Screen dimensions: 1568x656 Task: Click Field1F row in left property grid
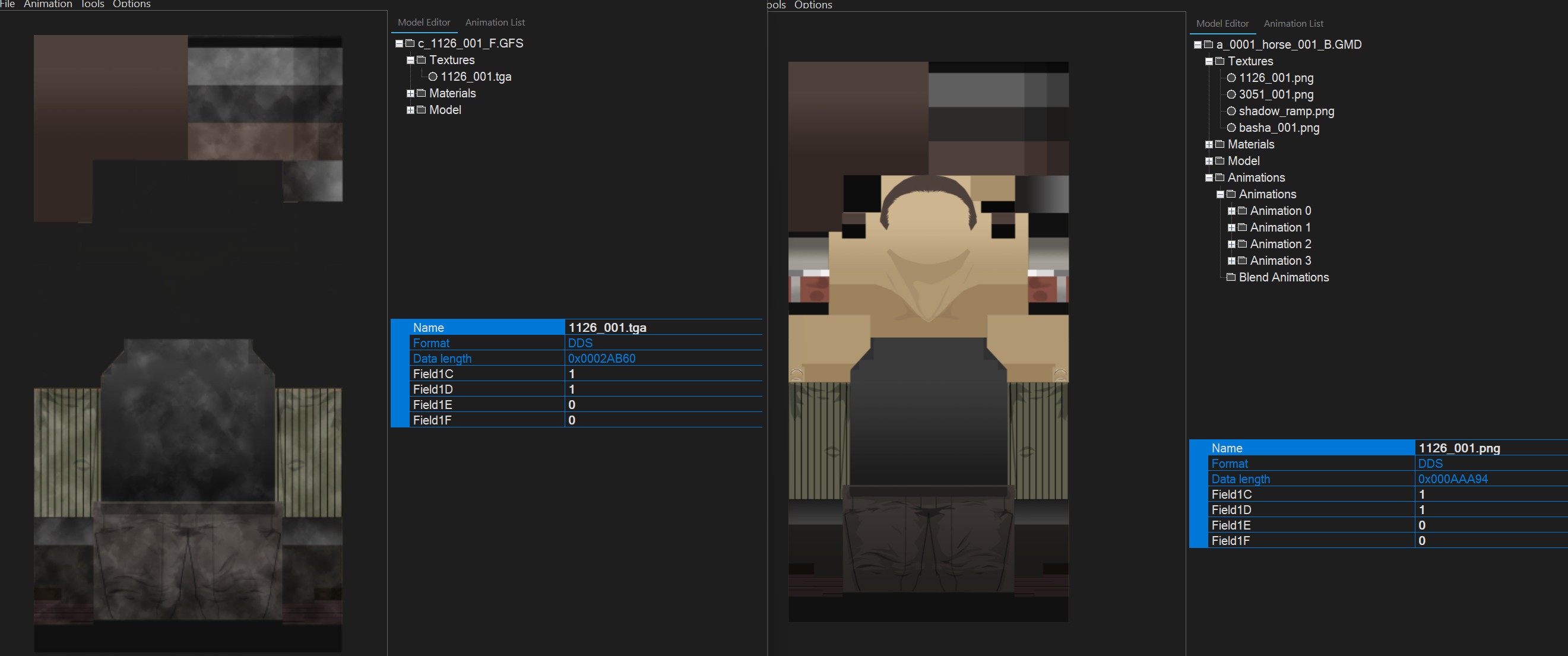[x=585, y=420]
